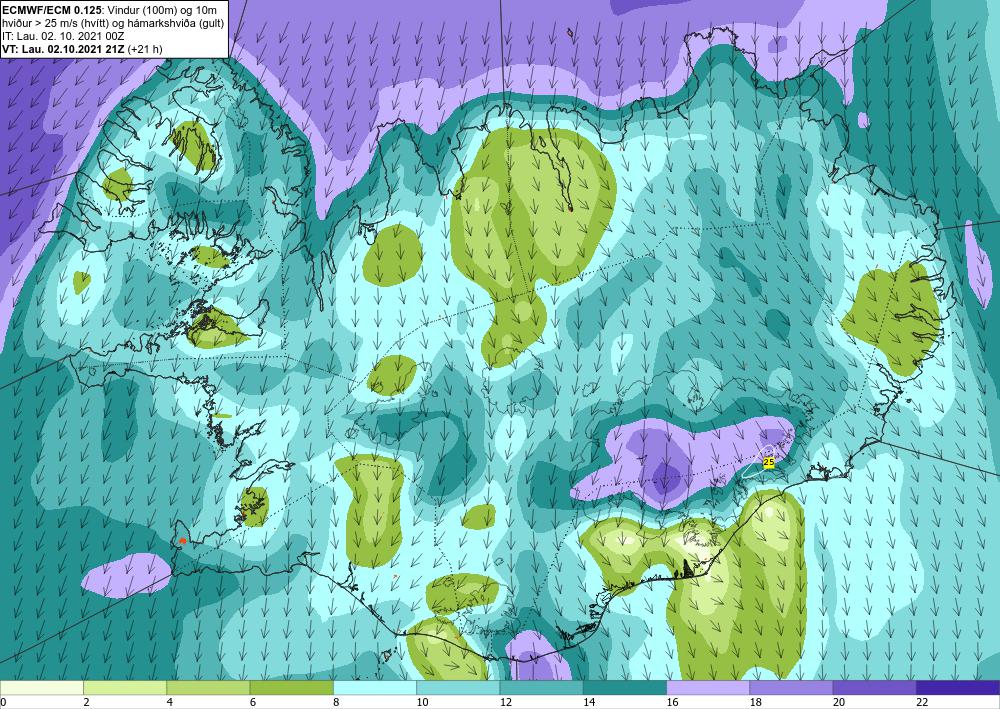The image size is (1000, 709).
Task: Pick the deepest purple legend swatch above 22
Action: click(x=958, y=687)
